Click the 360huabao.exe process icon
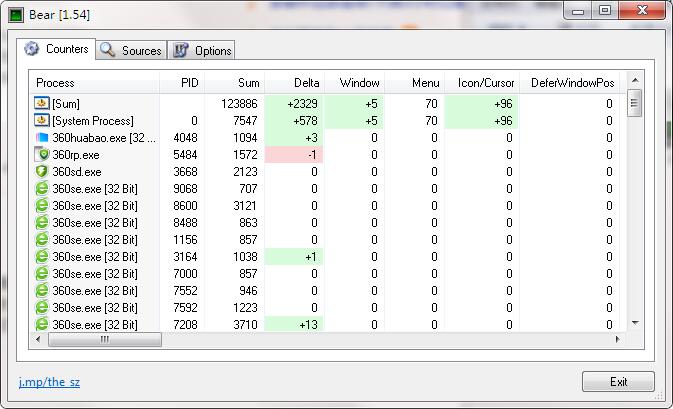Screen dimensions: 673x409 (42, 137)
